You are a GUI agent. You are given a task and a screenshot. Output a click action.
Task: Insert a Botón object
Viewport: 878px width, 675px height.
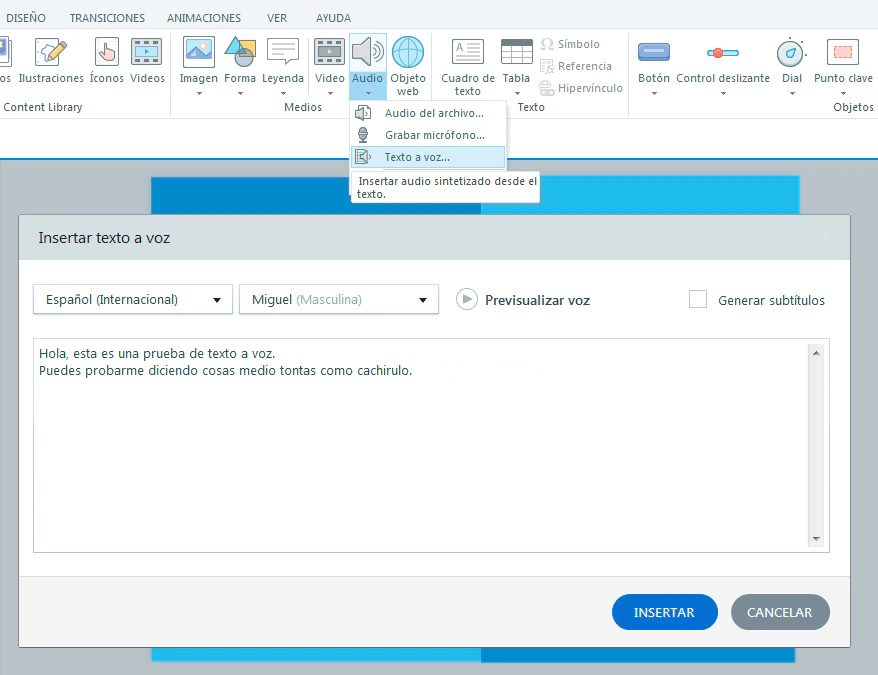click(654, 61)
